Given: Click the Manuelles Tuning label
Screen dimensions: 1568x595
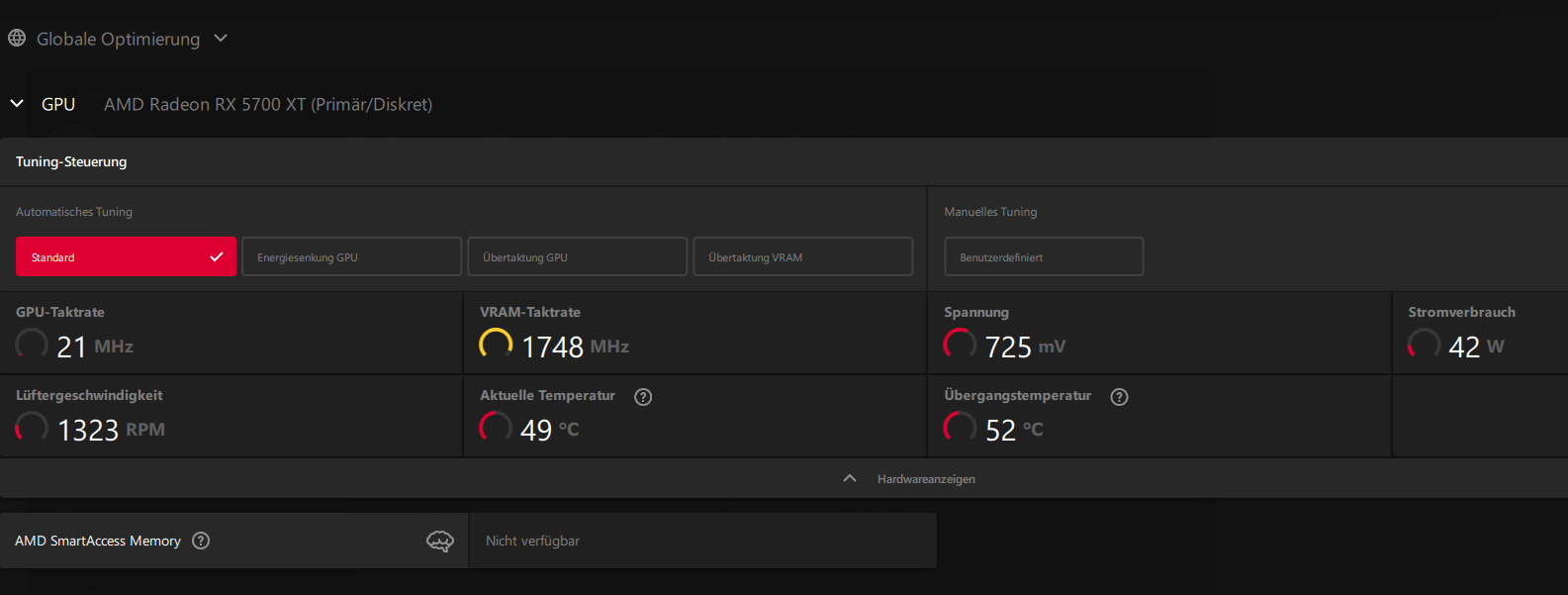Looking at the screenshot, I should click(x=990, y=212).
